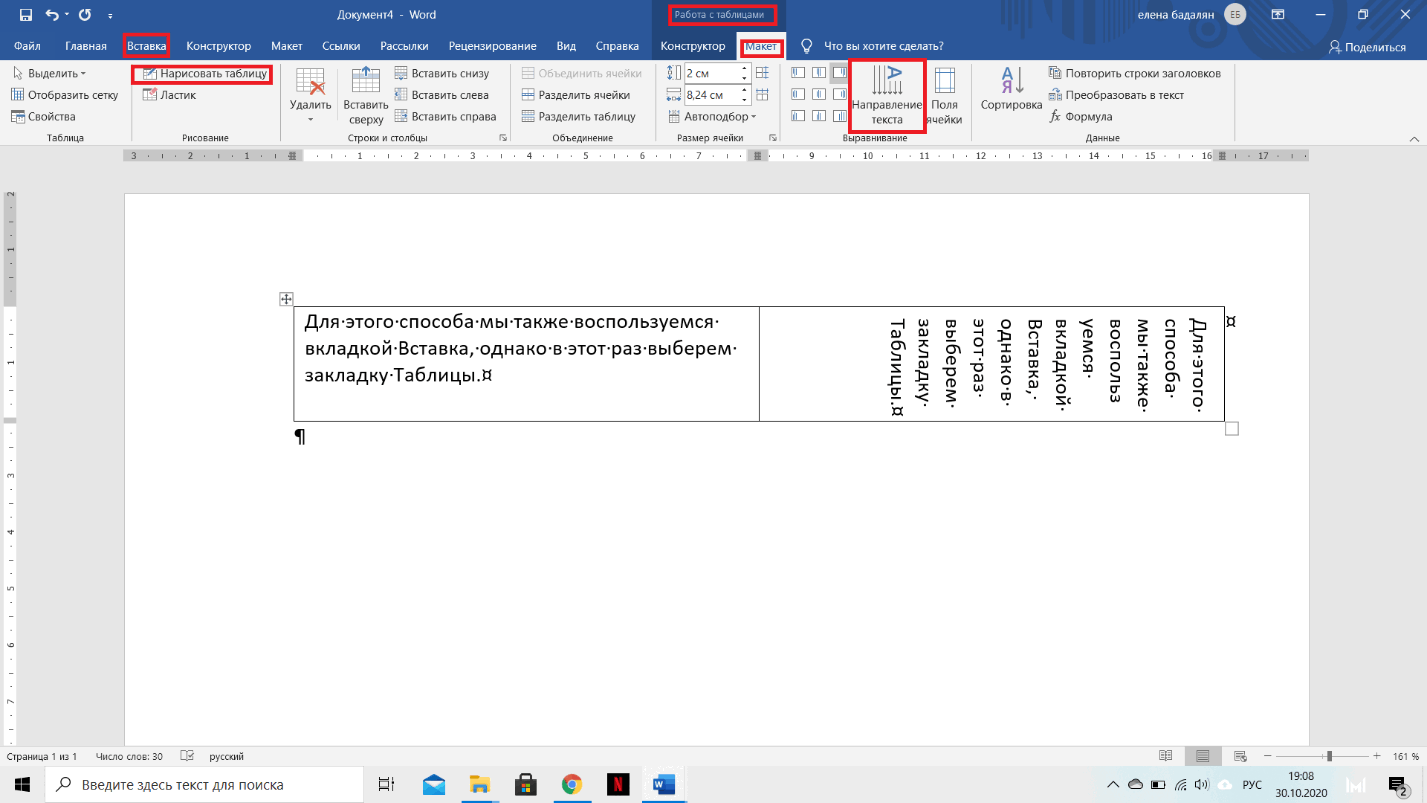The width and height of the screenshot is (1427, 803).
Task: Open the Insert (Вставка) tab
Action: click(x=146, y=46)
